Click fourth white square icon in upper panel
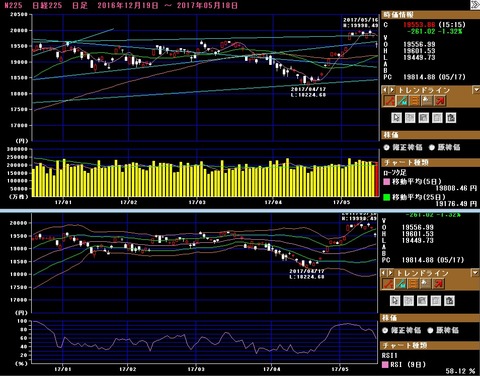The width and height of the screenshot is (480, 376). [x=437, y=117]
